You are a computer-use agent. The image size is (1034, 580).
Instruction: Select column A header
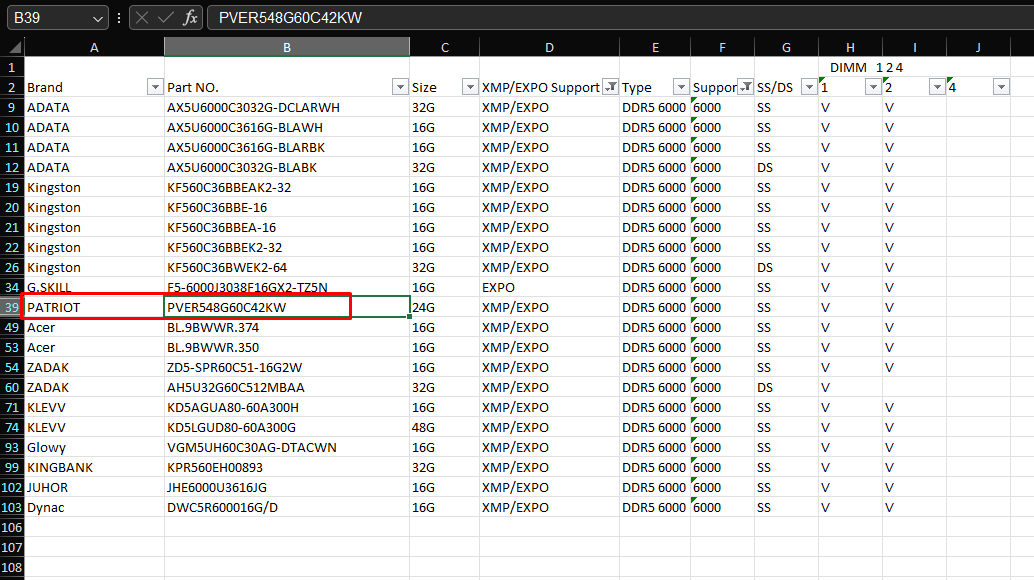(94, 47)
